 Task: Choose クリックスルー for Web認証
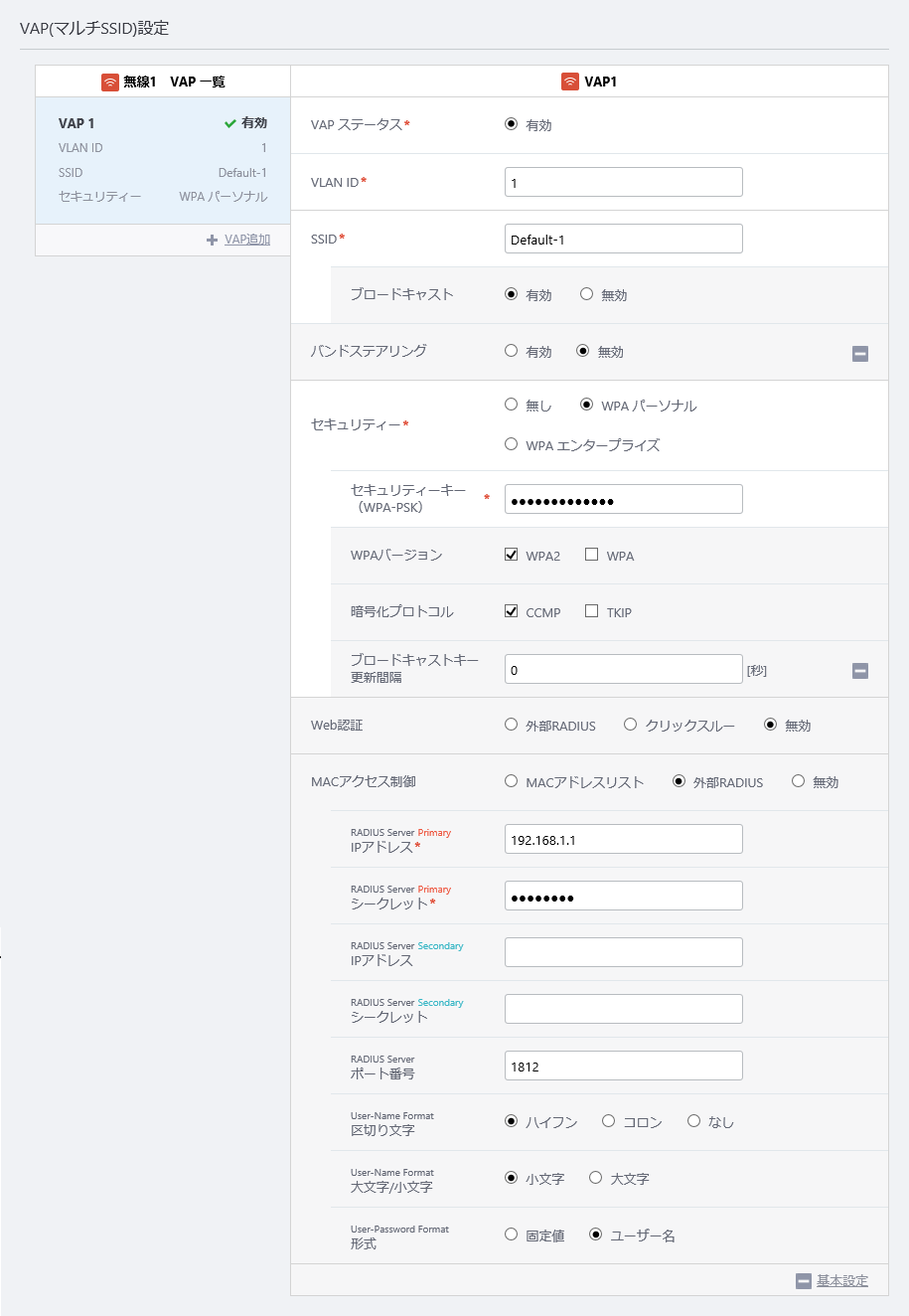coord(630,725)
